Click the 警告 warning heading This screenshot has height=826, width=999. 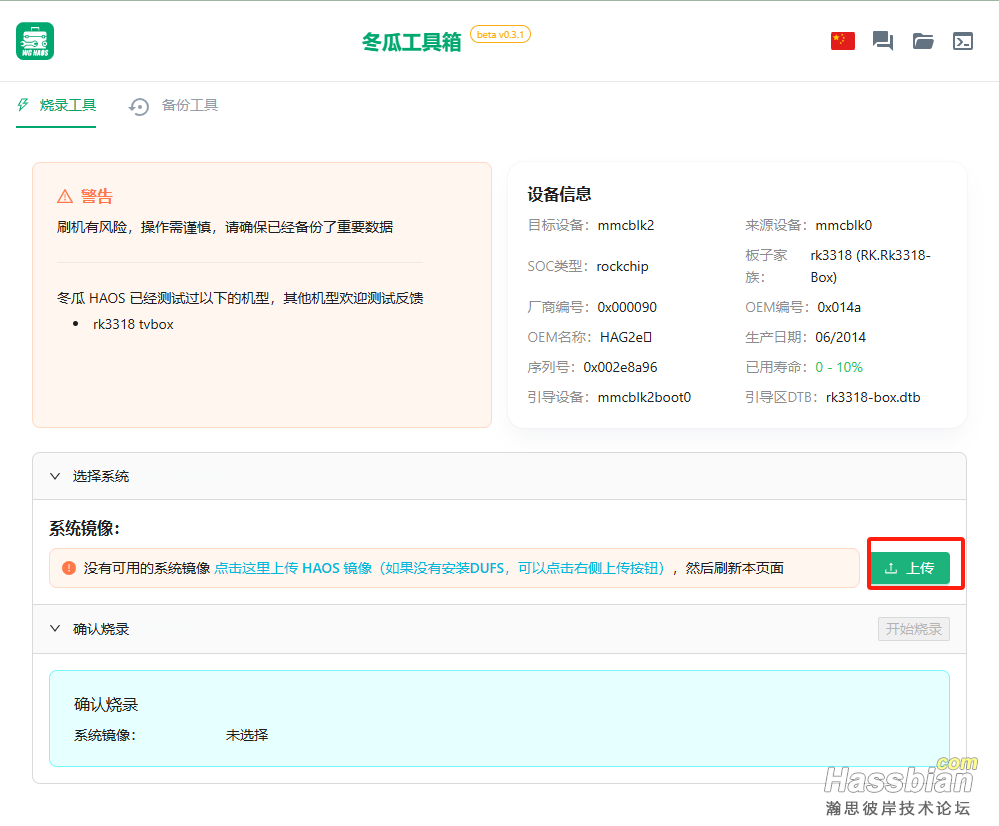pyautogui.click(x=97, y=196)
